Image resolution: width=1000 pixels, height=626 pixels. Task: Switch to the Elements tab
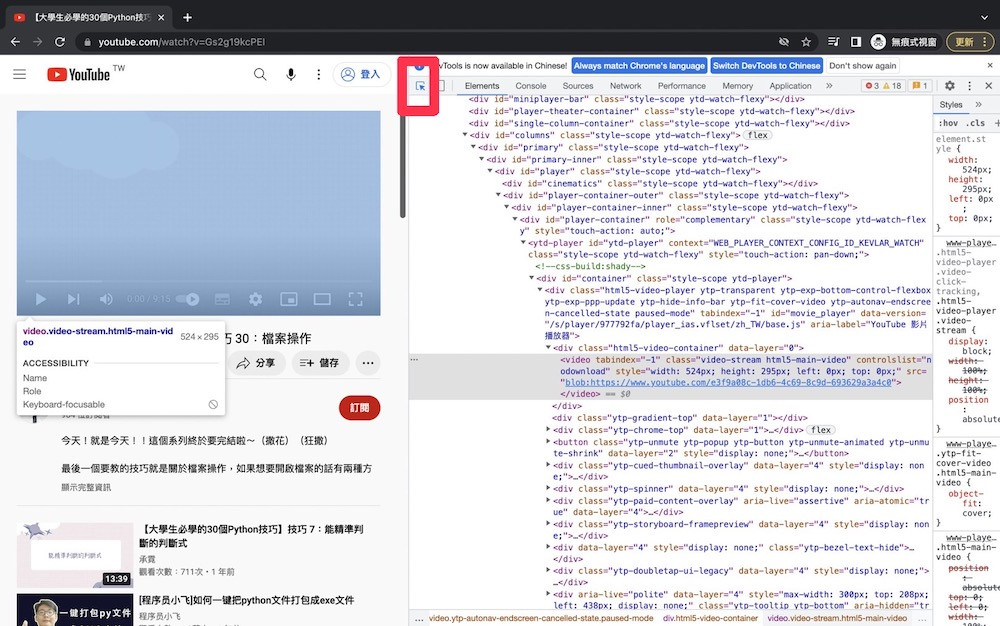point(482,85)
